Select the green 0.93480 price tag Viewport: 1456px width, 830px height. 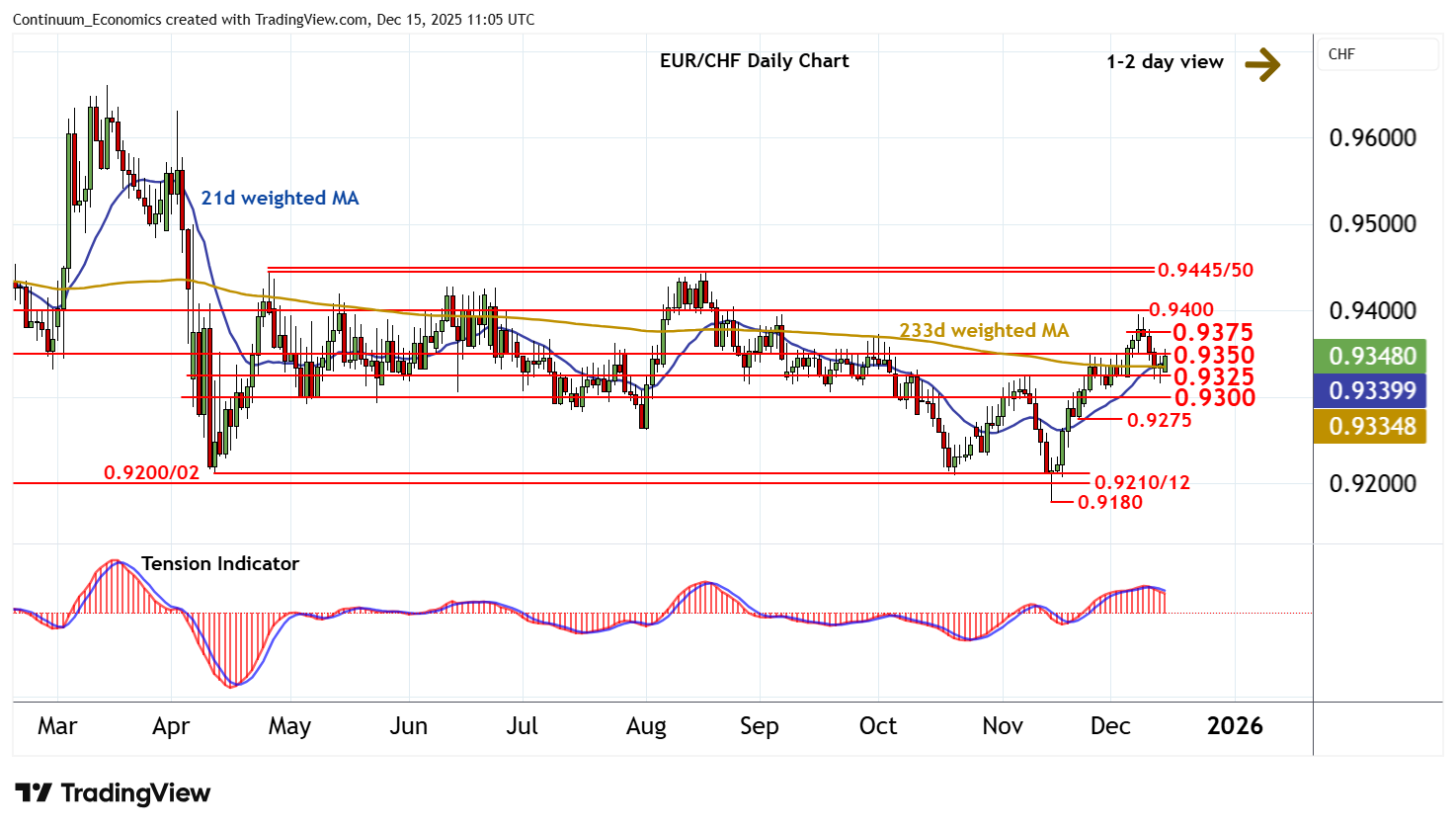pos(1372,356)
